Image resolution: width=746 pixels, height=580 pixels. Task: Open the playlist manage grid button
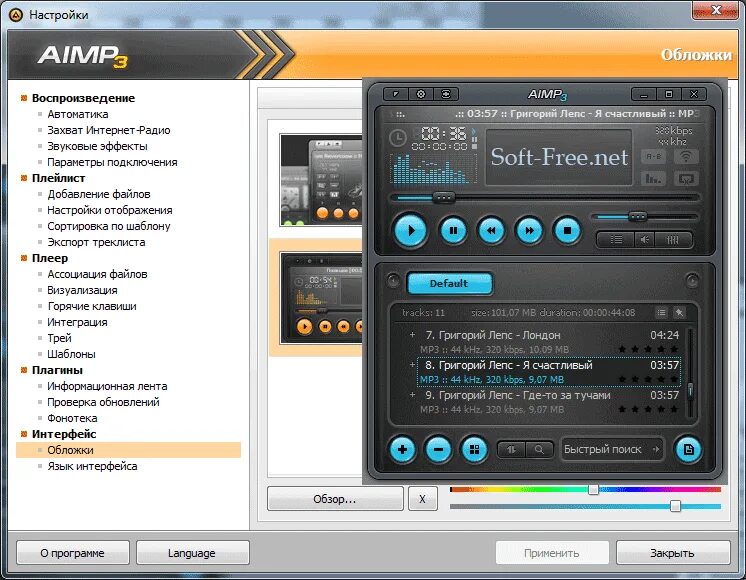pos(474,449)
